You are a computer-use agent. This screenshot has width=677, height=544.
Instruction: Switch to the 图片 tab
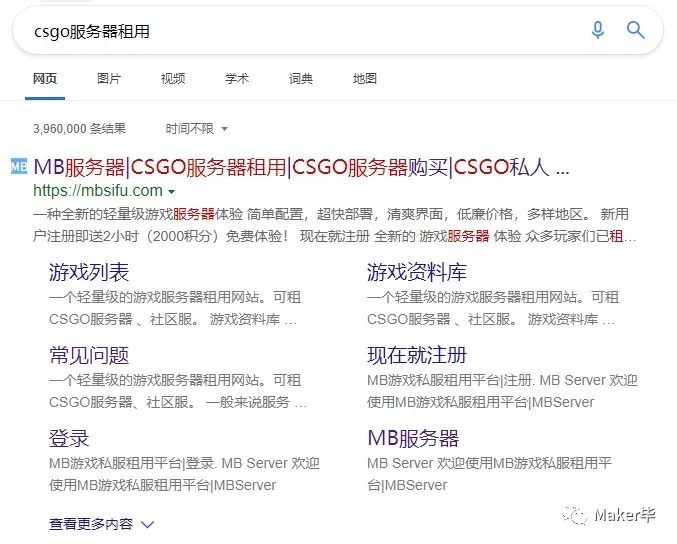point(109,79)
